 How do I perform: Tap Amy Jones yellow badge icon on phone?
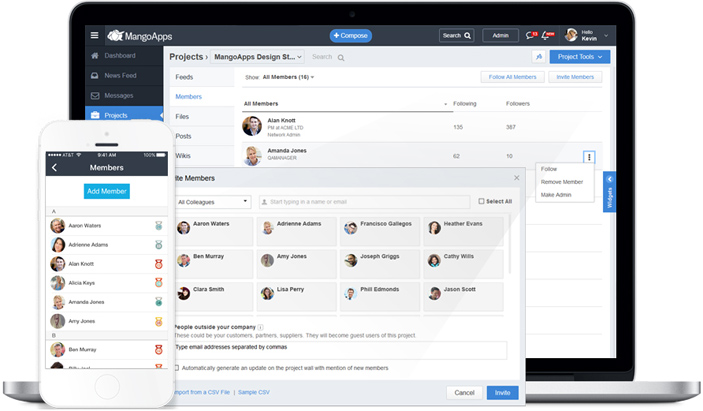click(158, 321)
